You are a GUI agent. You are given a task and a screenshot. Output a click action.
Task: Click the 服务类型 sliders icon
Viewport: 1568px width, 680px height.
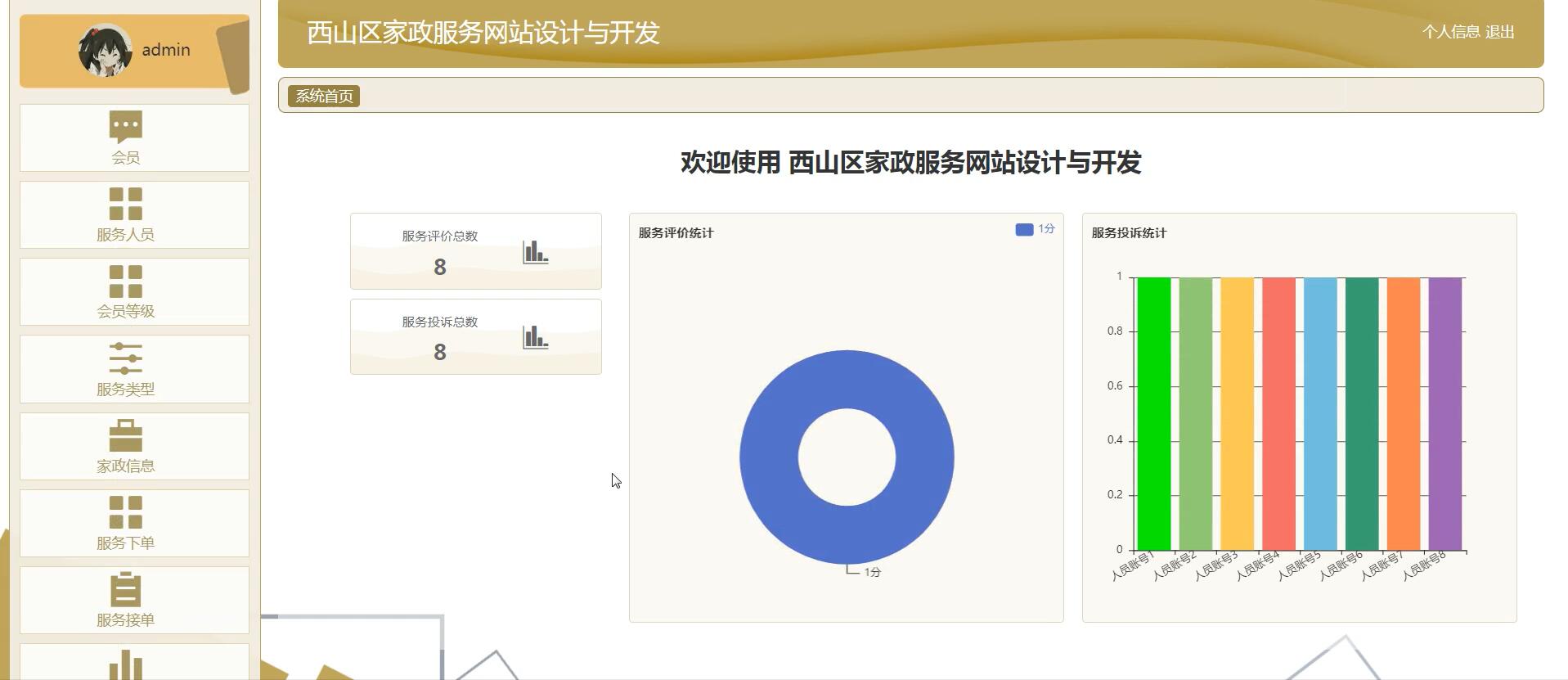coord(126,358)
